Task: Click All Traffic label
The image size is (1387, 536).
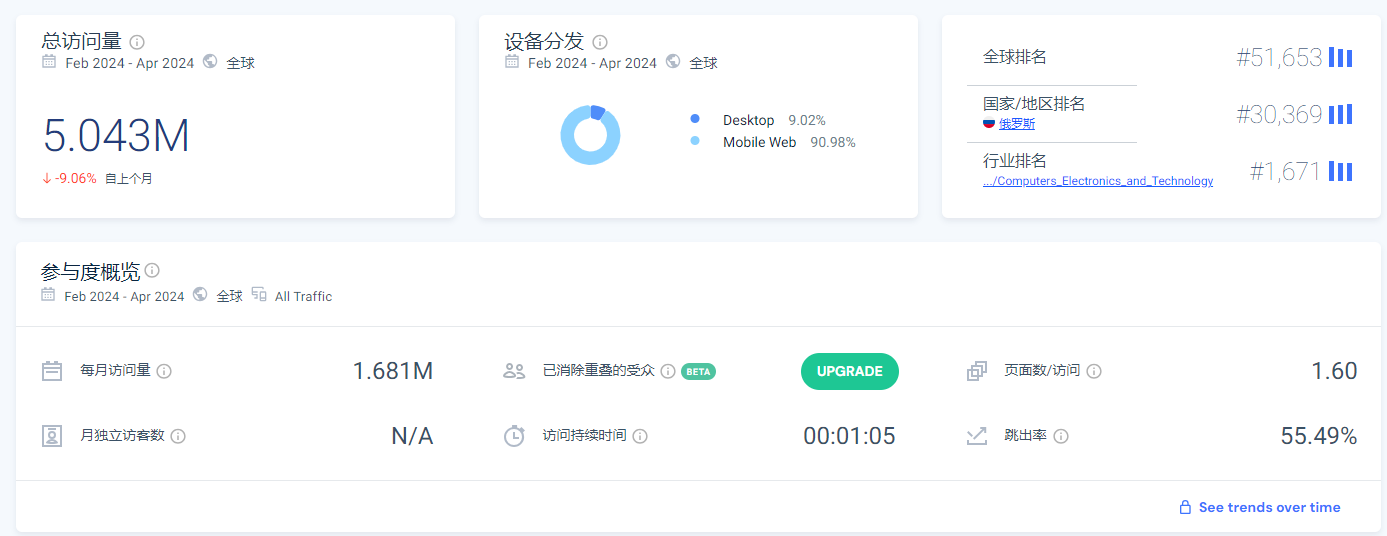Action: (303, 296)
